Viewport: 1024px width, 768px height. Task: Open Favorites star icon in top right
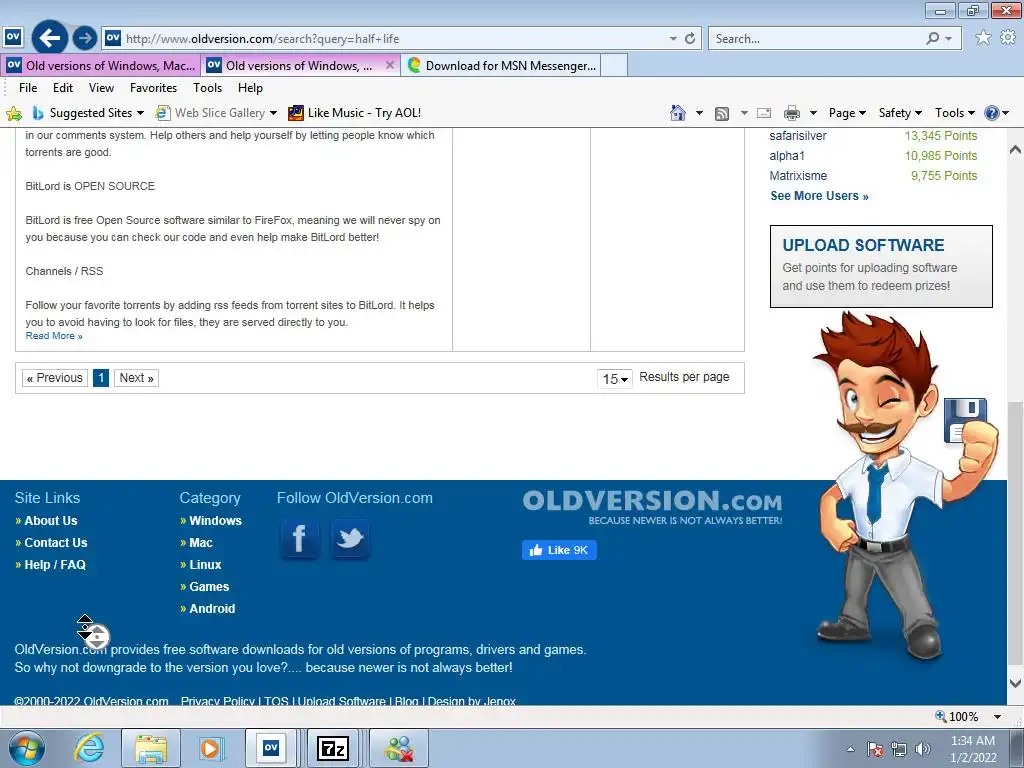click(983, 38)
